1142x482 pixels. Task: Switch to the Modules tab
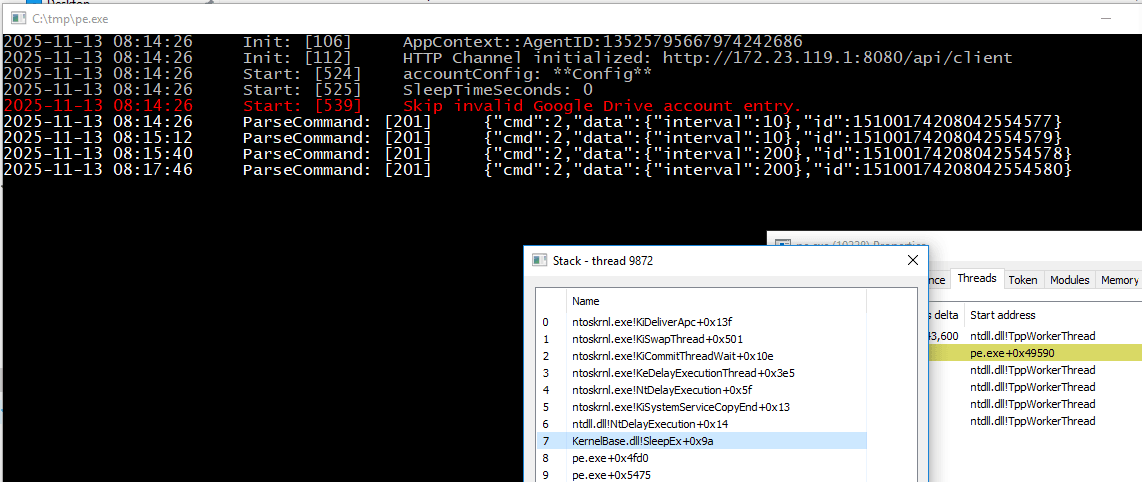click(1069, 280)
